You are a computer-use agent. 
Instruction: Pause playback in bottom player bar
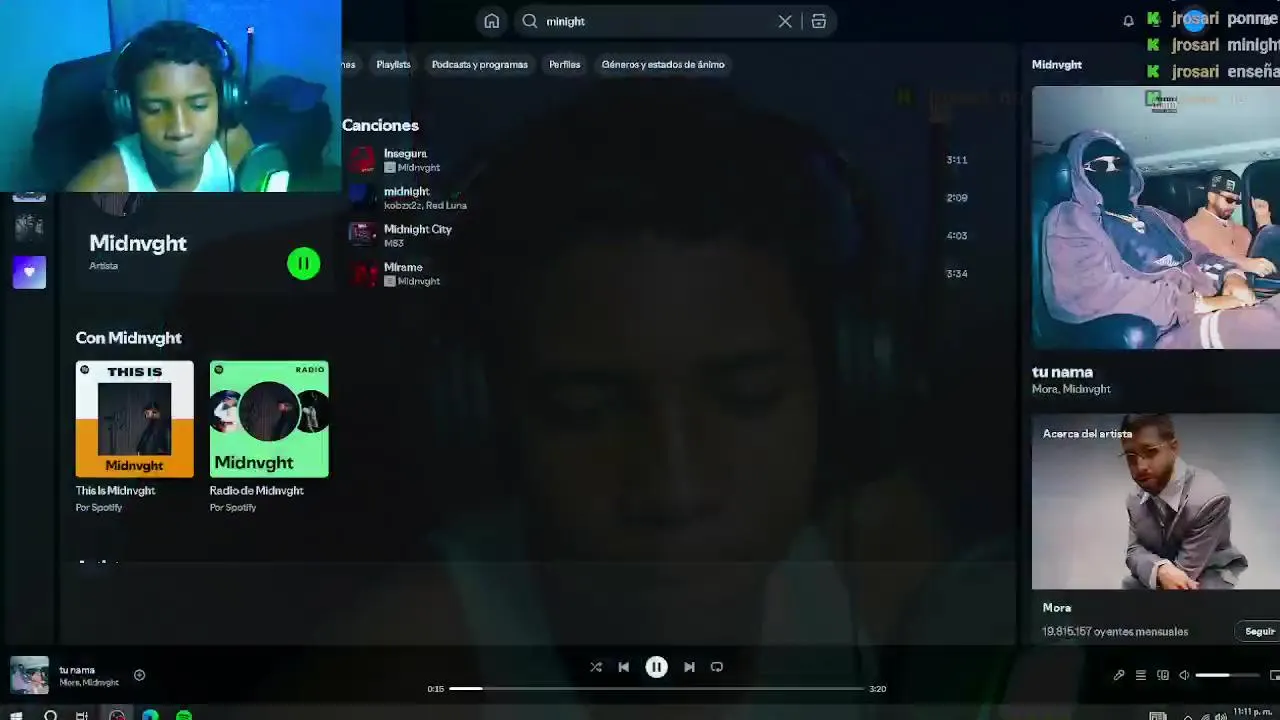click(656, 667)
